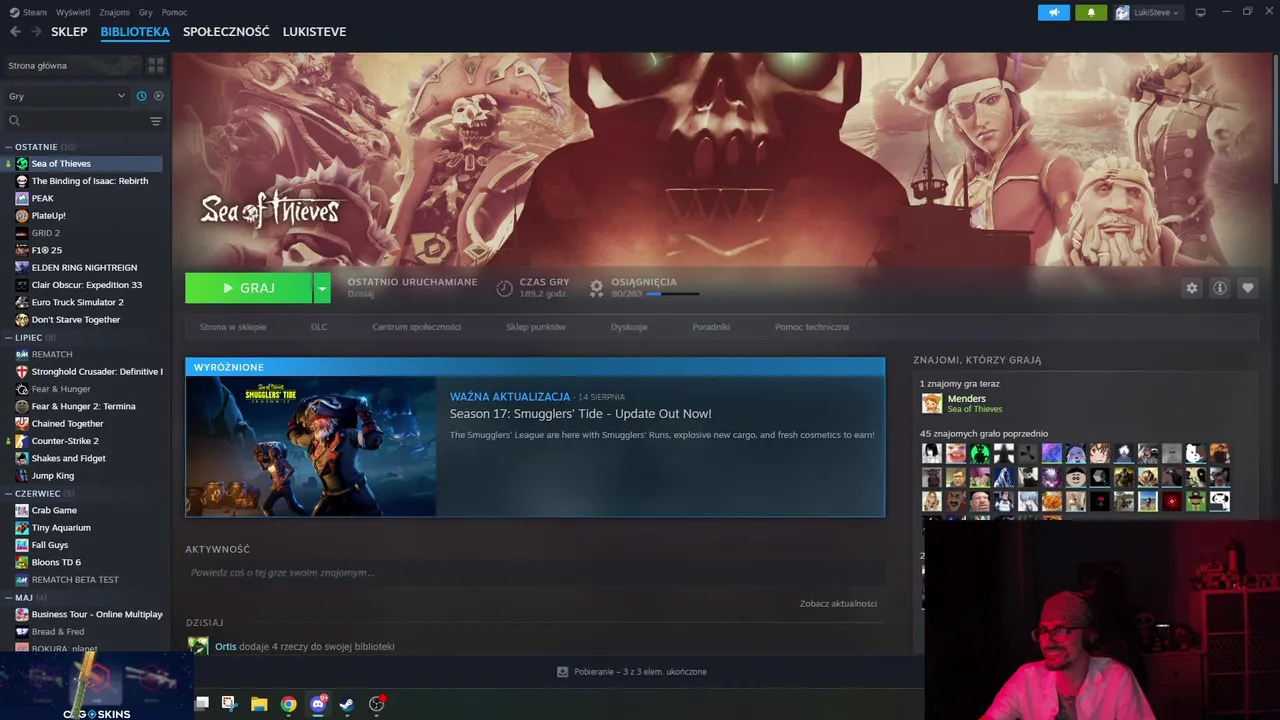Select Euro Truck Simulator 2

[77, 302]
